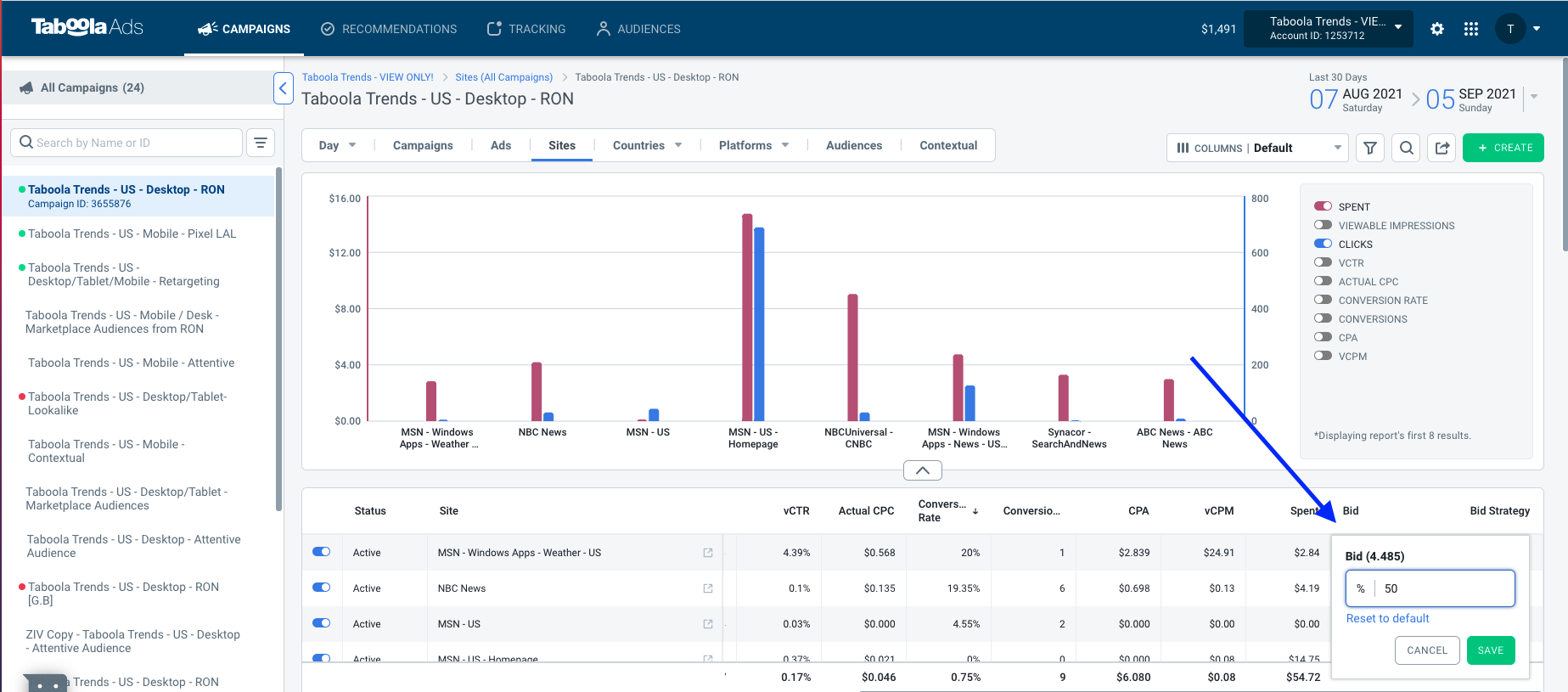Switch to the Audiences report tab
The width and height of the screenshot is (1568, 692).
(854, 145)
